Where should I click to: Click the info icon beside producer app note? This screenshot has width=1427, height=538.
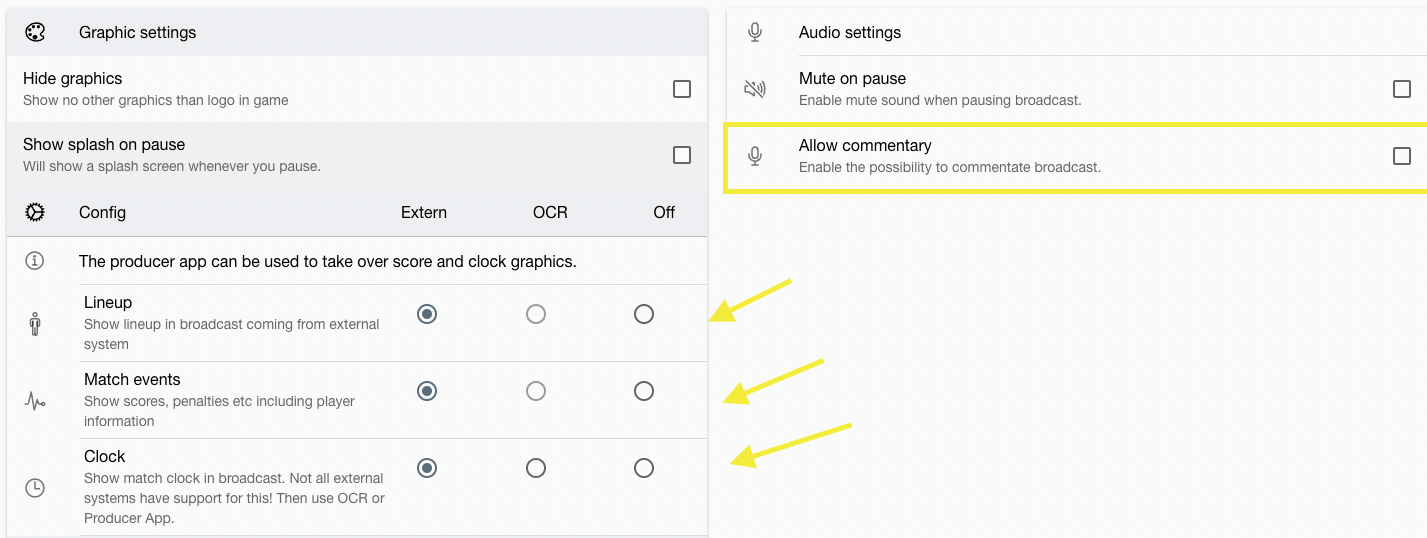point(35,261)
